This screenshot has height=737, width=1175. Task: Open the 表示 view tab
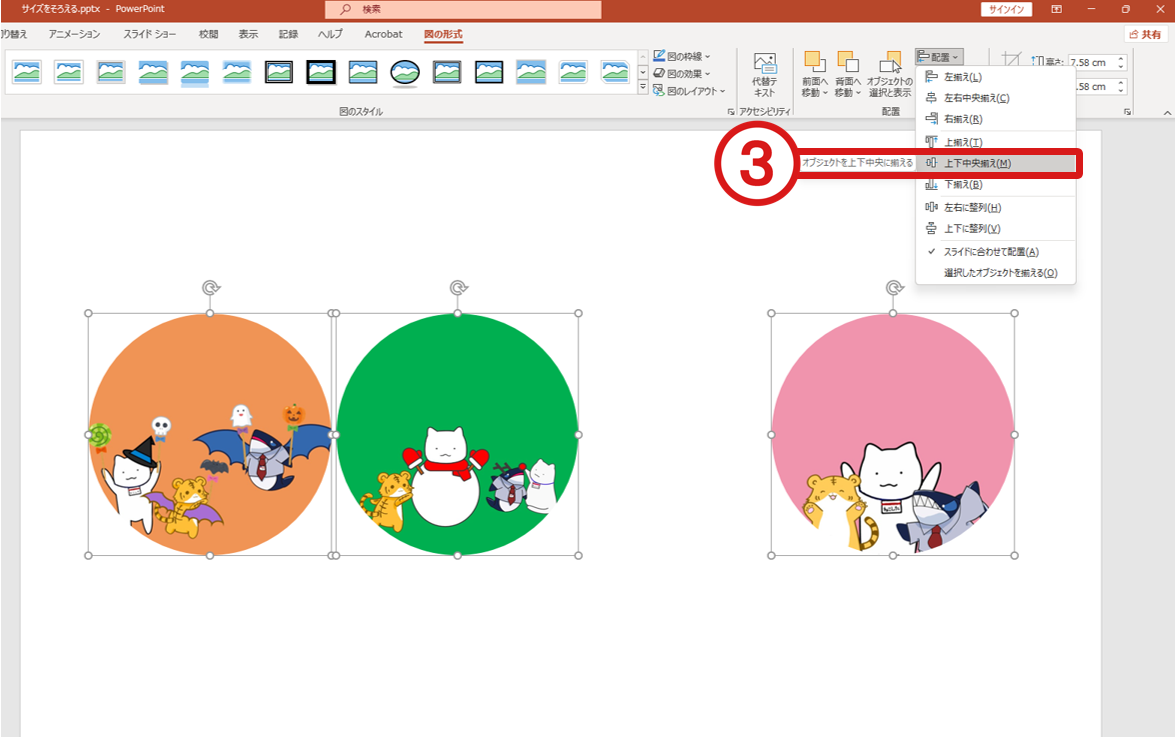248,34
